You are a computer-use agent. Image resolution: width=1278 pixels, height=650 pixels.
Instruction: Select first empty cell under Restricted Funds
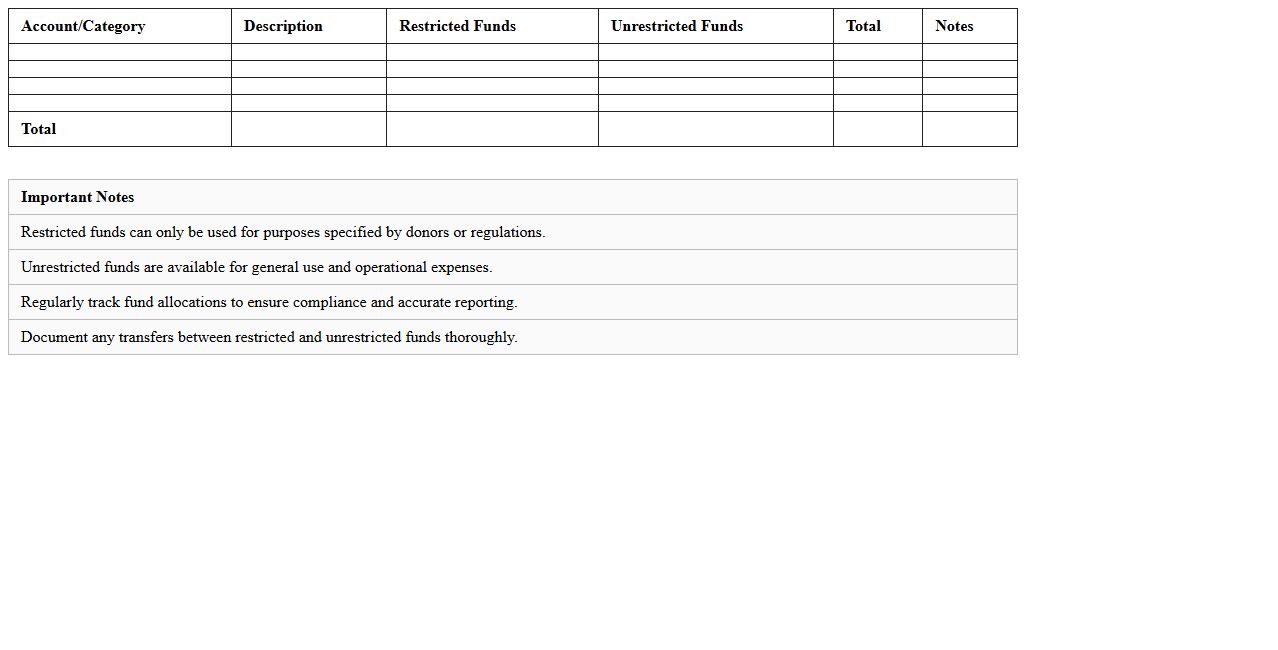[492, 52]
